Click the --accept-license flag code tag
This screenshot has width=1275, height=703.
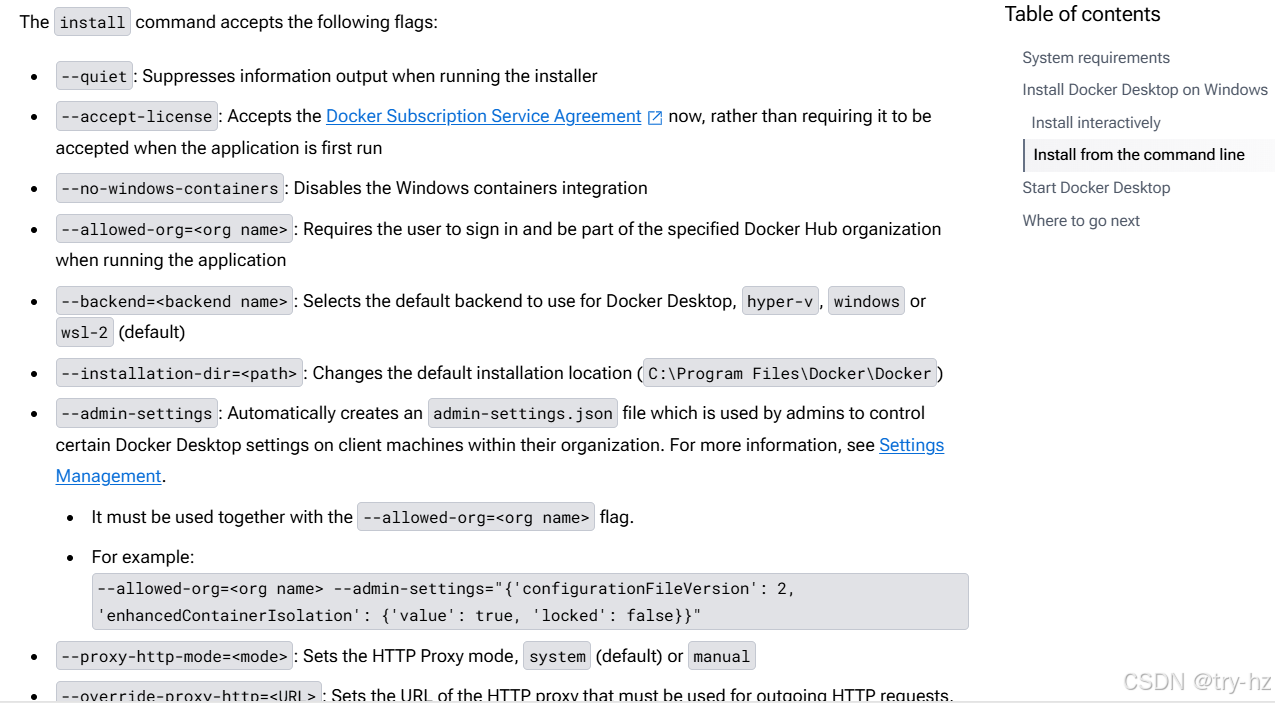click(x=136, y=116)
